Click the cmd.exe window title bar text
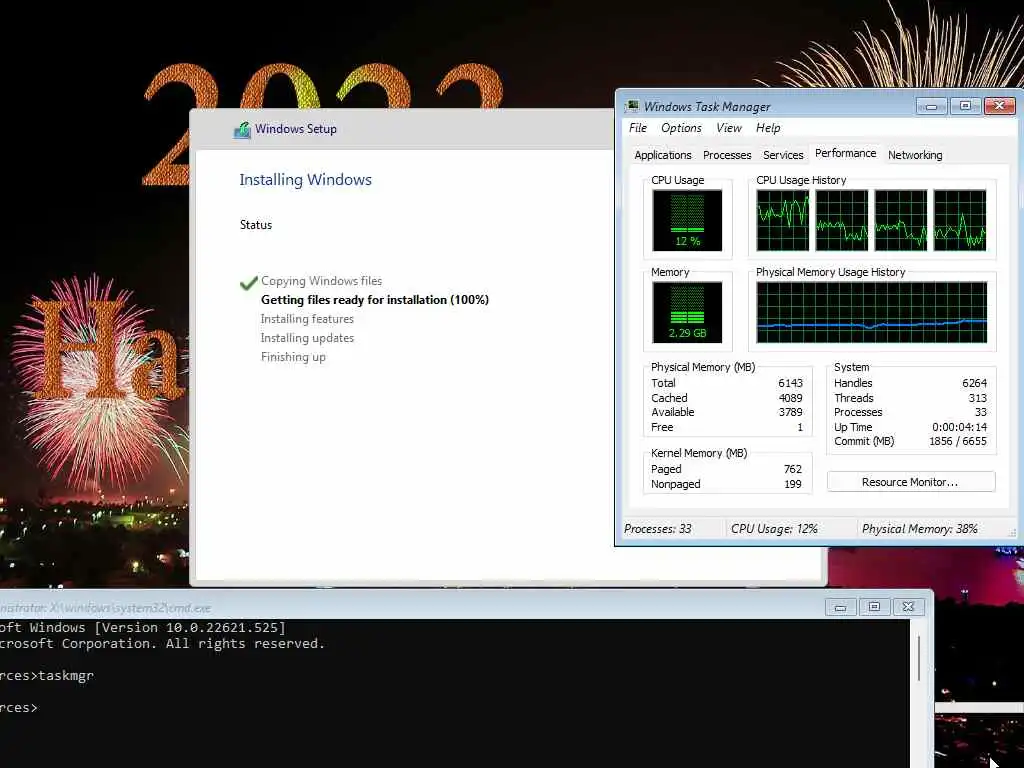The image size is (1024, 768). (105, 608)
